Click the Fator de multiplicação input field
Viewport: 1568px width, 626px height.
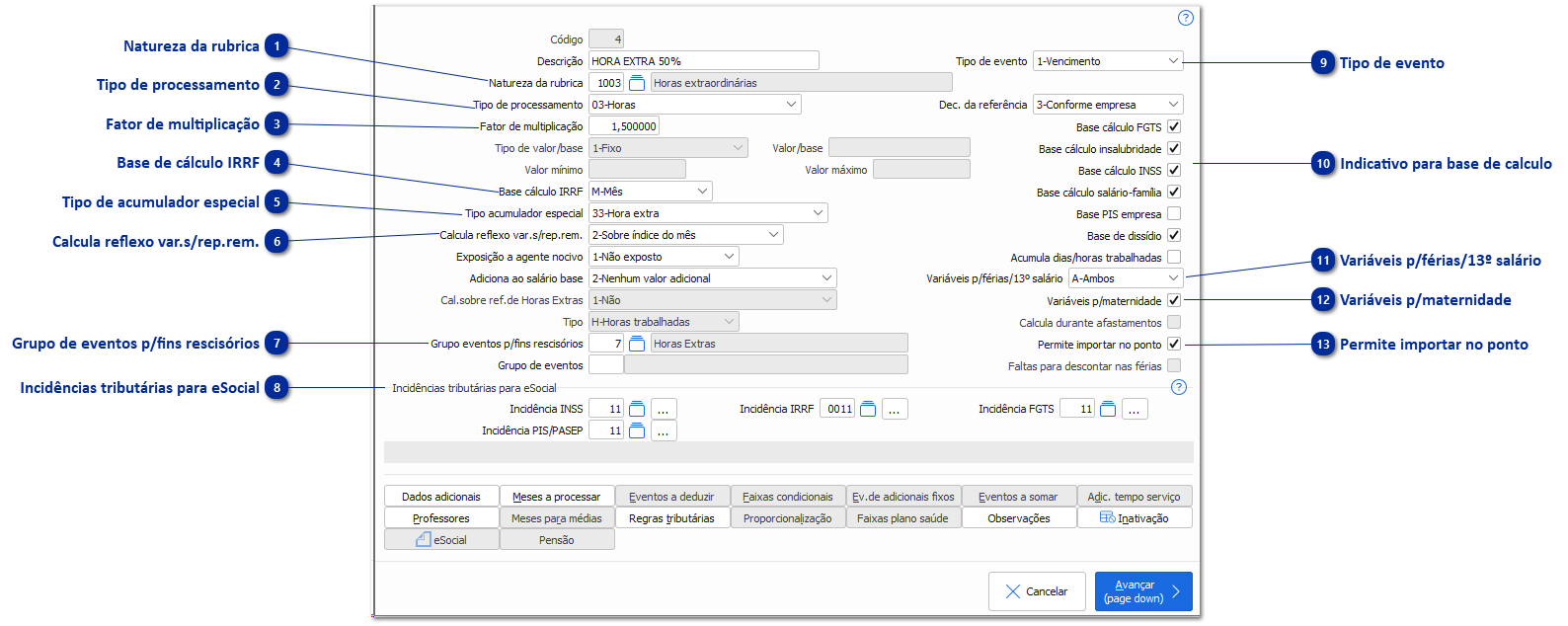pos(624,126)
